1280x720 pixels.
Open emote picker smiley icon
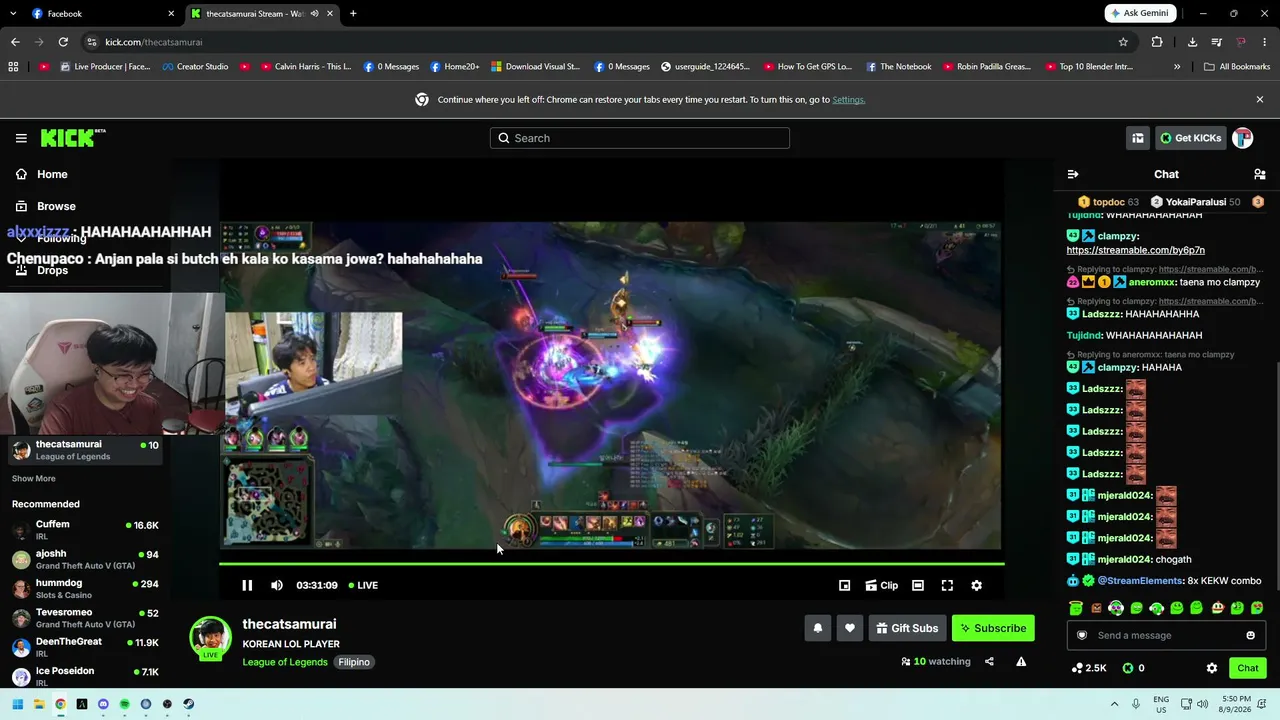1250,635
